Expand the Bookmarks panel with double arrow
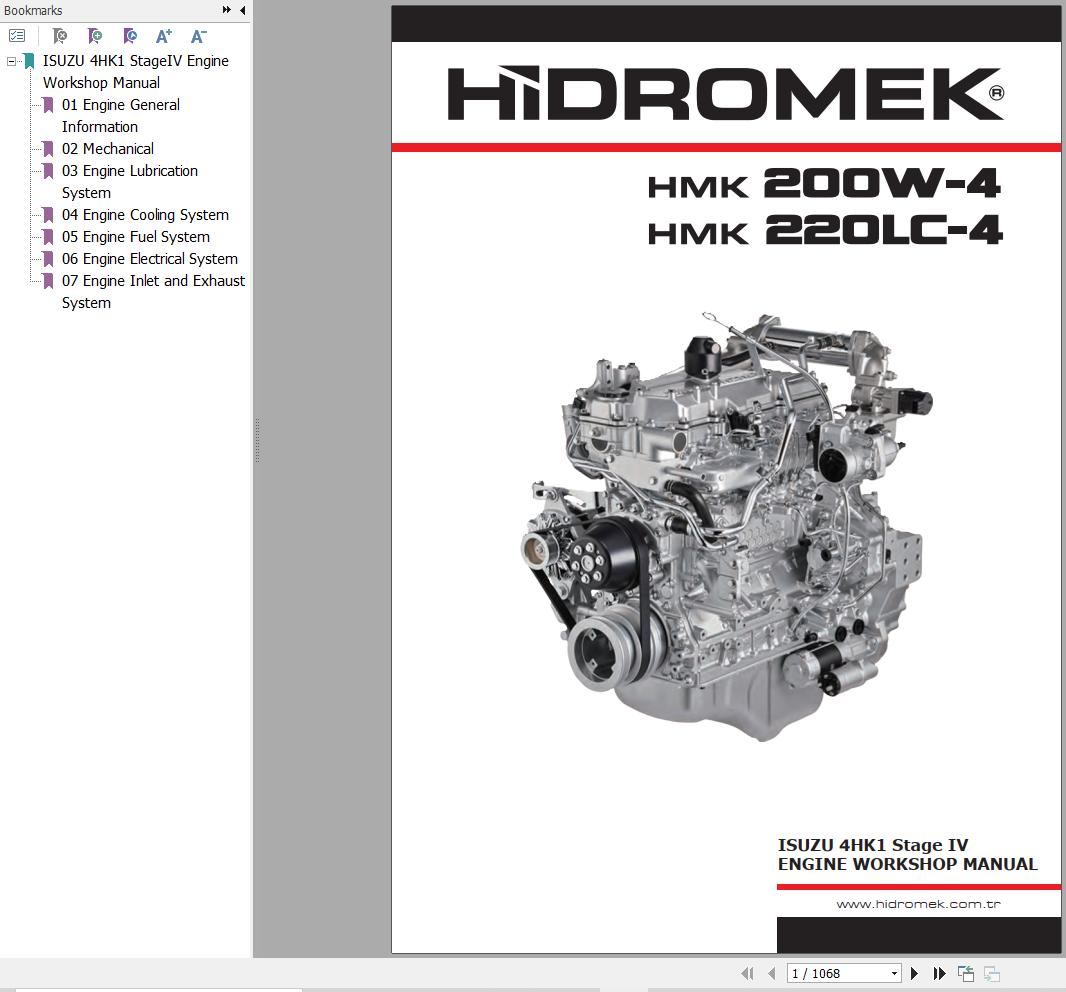Image resolution: width=1066 pixels, height=992 pixels. [227, 10]
